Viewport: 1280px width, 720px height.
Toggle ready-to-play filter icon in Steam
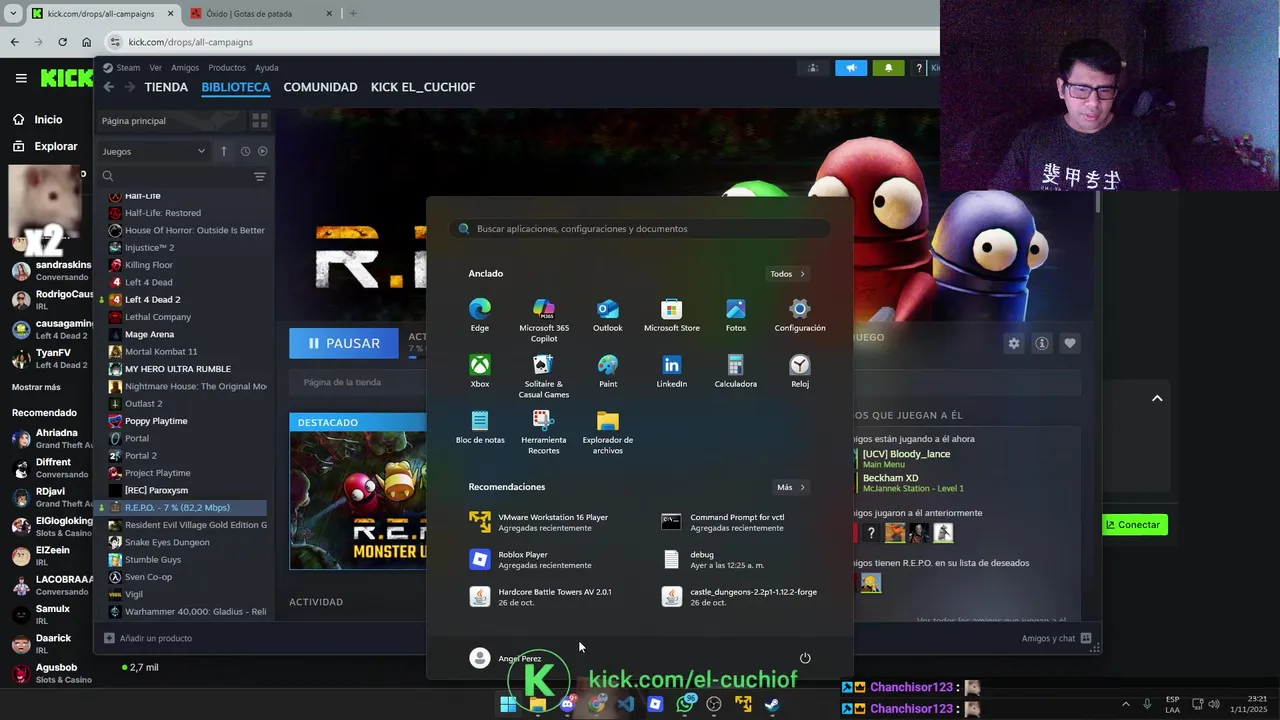coord(263,151)
